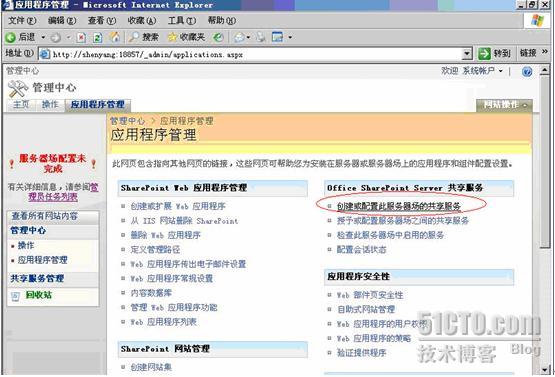Open the 文件(F) menu
The width and height of the screenshot is (555, 377).
22,21
